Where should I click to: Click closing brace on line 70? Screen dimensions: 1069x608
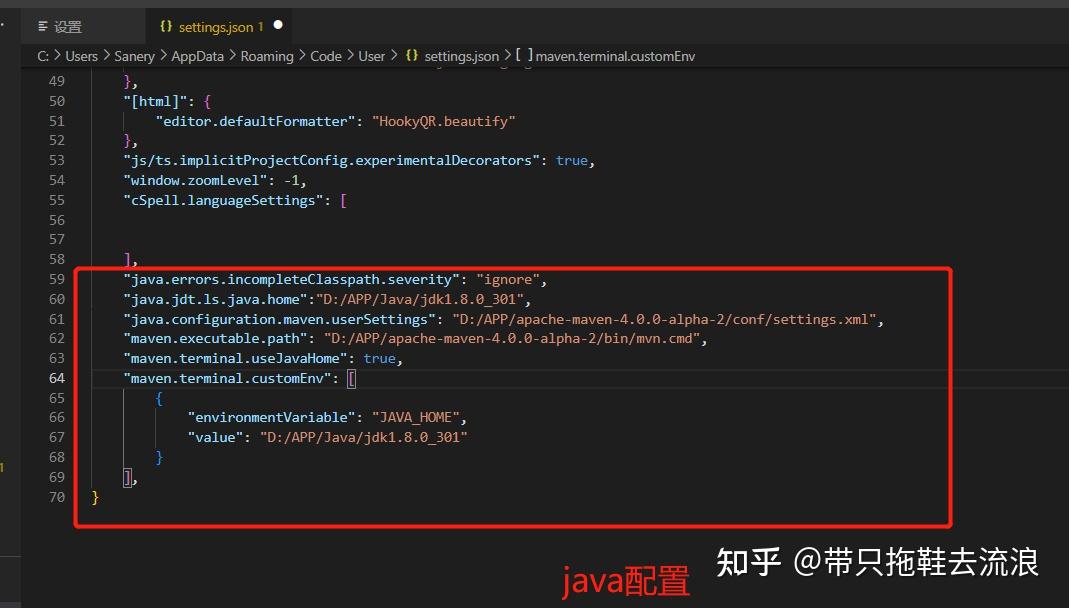[95, 498]
